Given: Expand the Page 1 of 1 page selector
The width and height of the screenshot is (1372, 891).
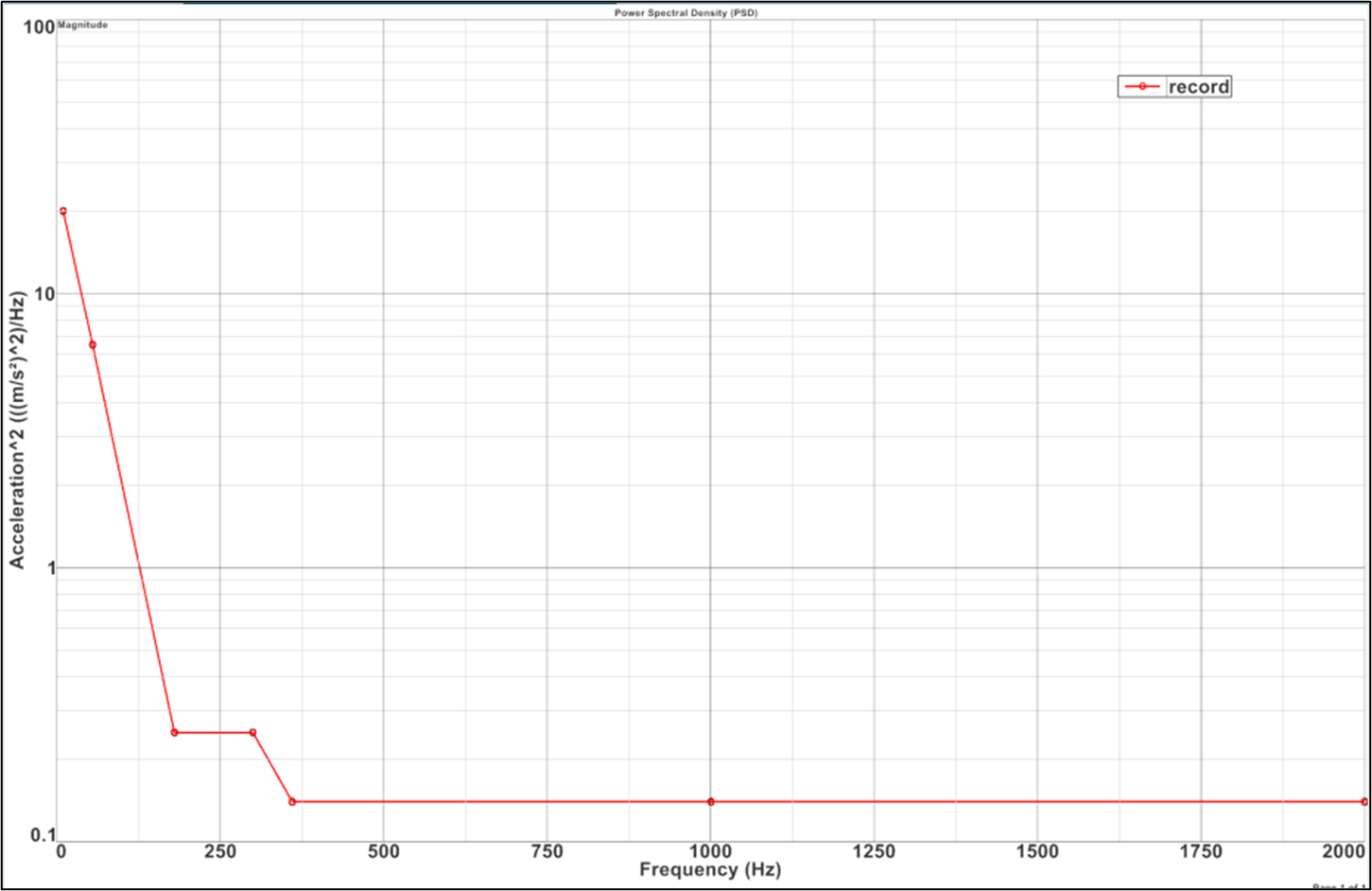Looking at the screenshot, I should pos(1339,886).
